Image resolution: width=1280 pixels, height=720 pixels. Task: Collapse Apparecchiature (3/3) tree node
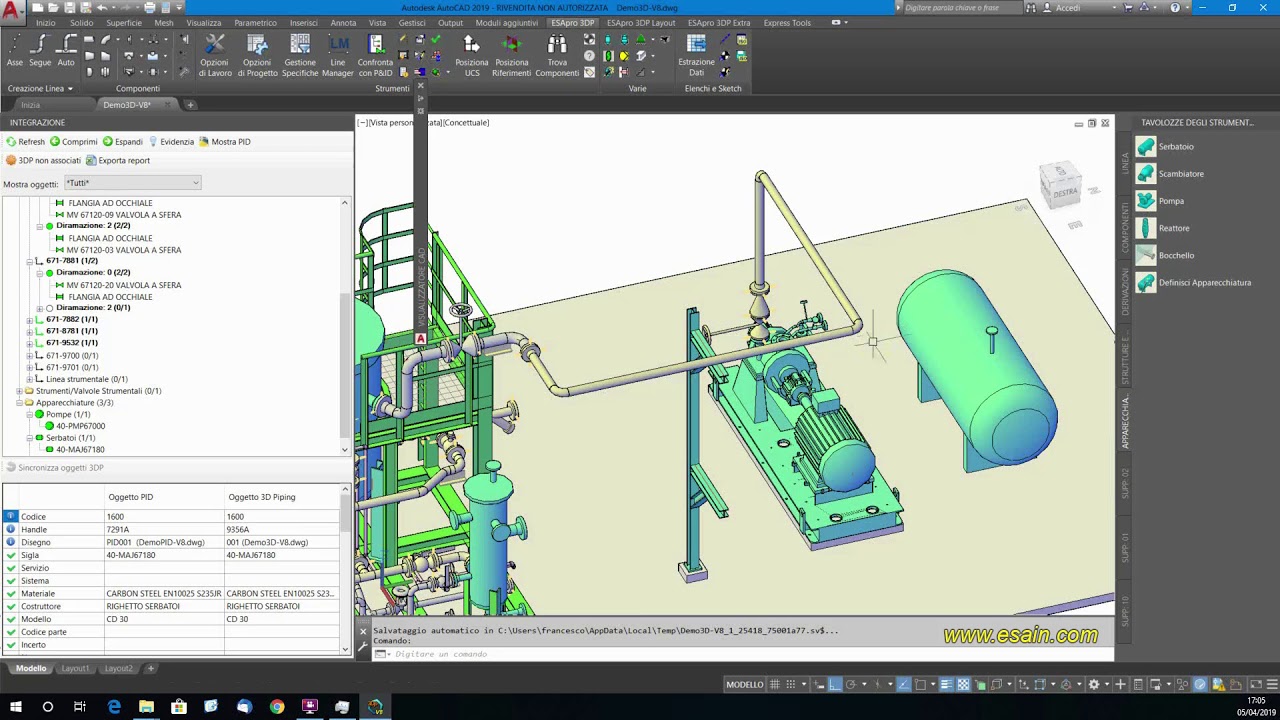pyautogui.click(x=19, y=403)
